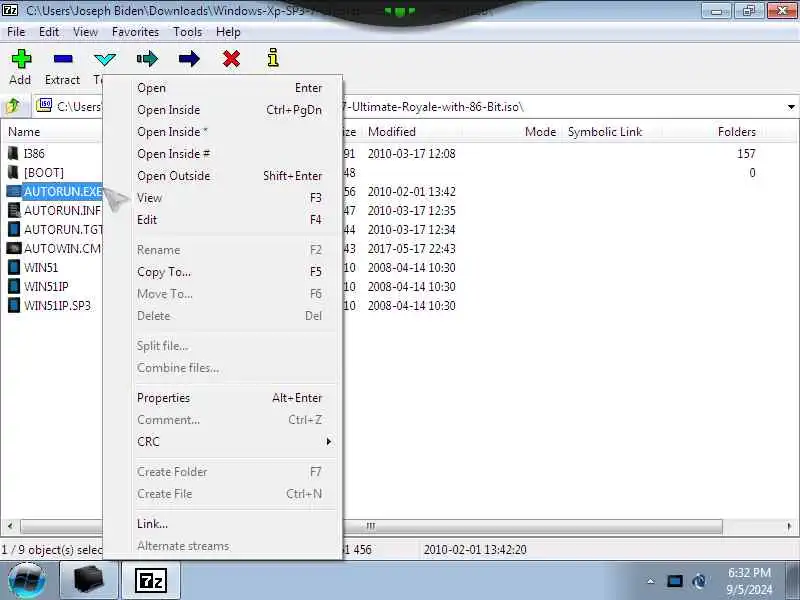This screenshot has width=800, height=600.
Task: Click the 7-Zip taskbar button
Action: tap(151, 581)
